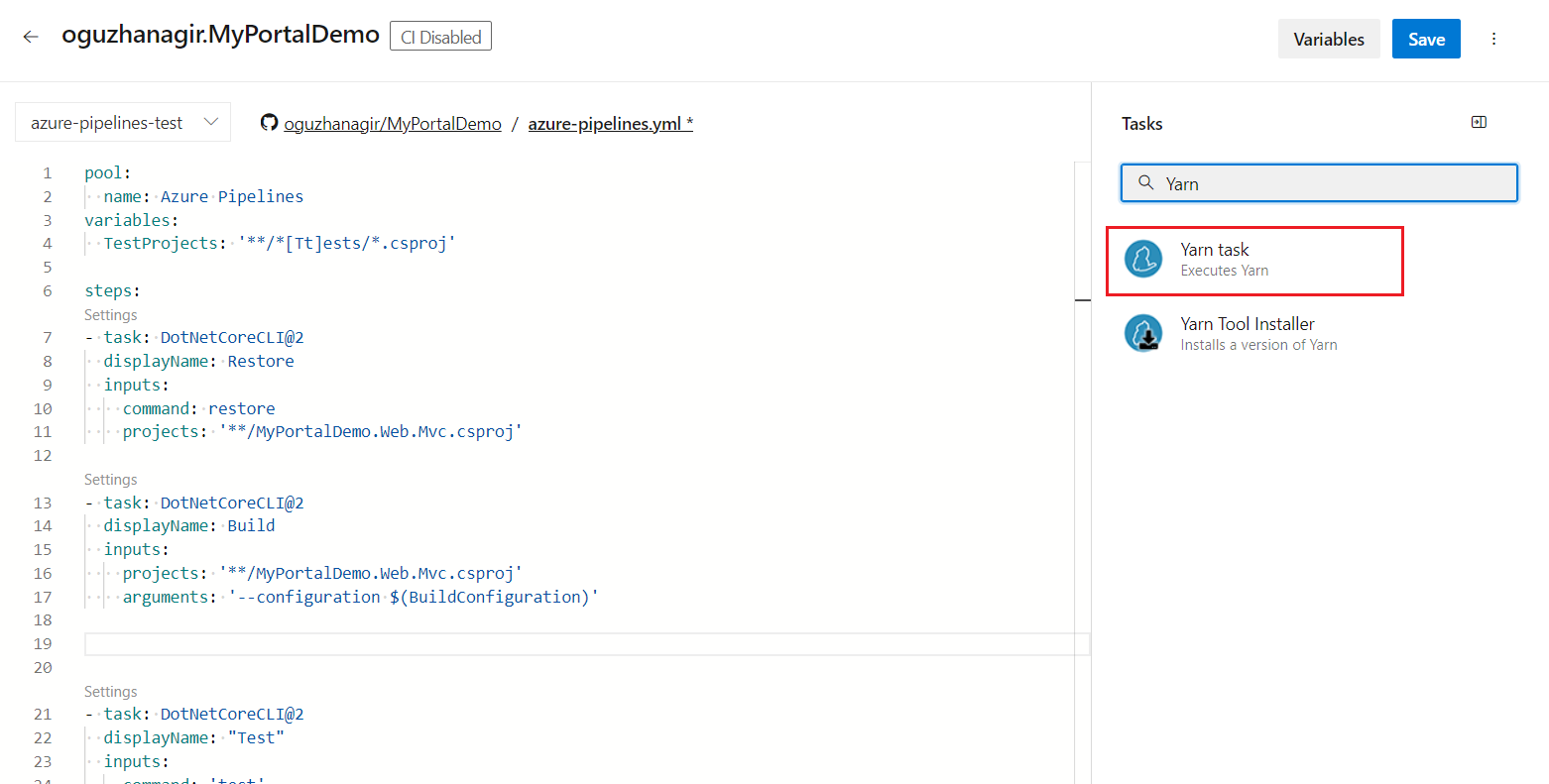Viewport: 1549px width, 784px height.
Task: Click the GitHub logo beside the repository path
Action: (269, 123)
